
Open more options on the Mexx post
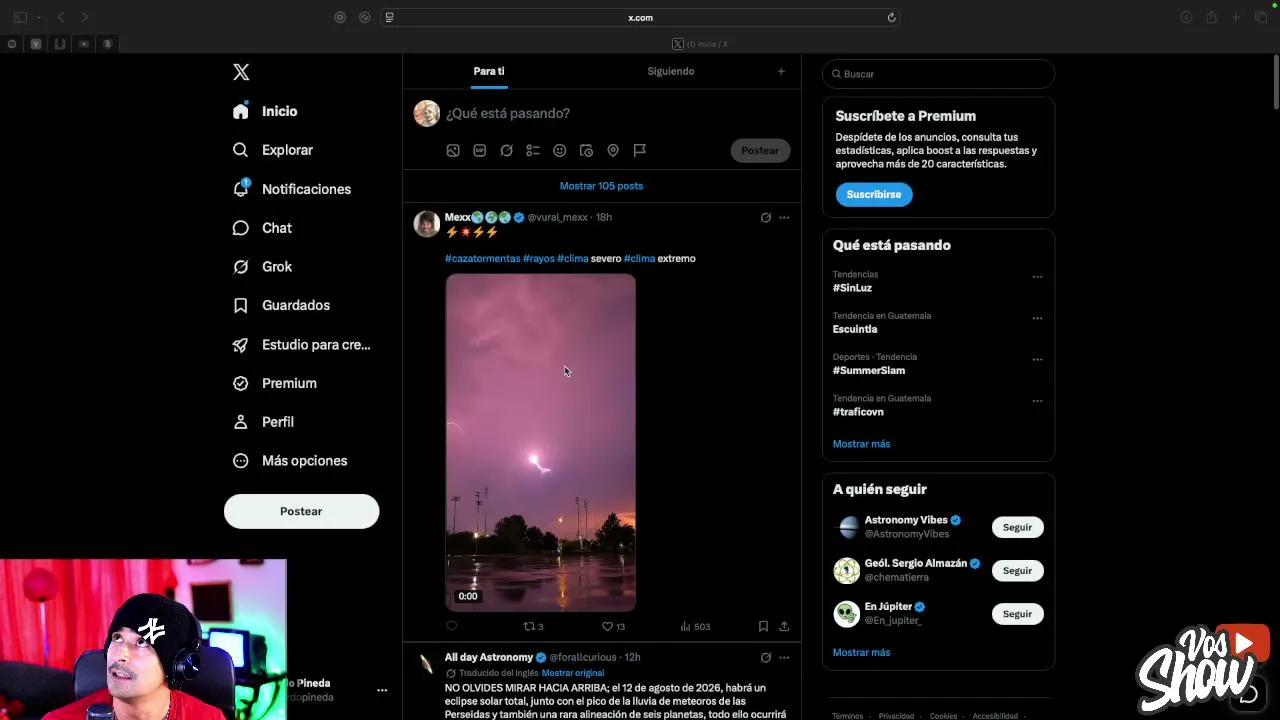coord(784,217)
